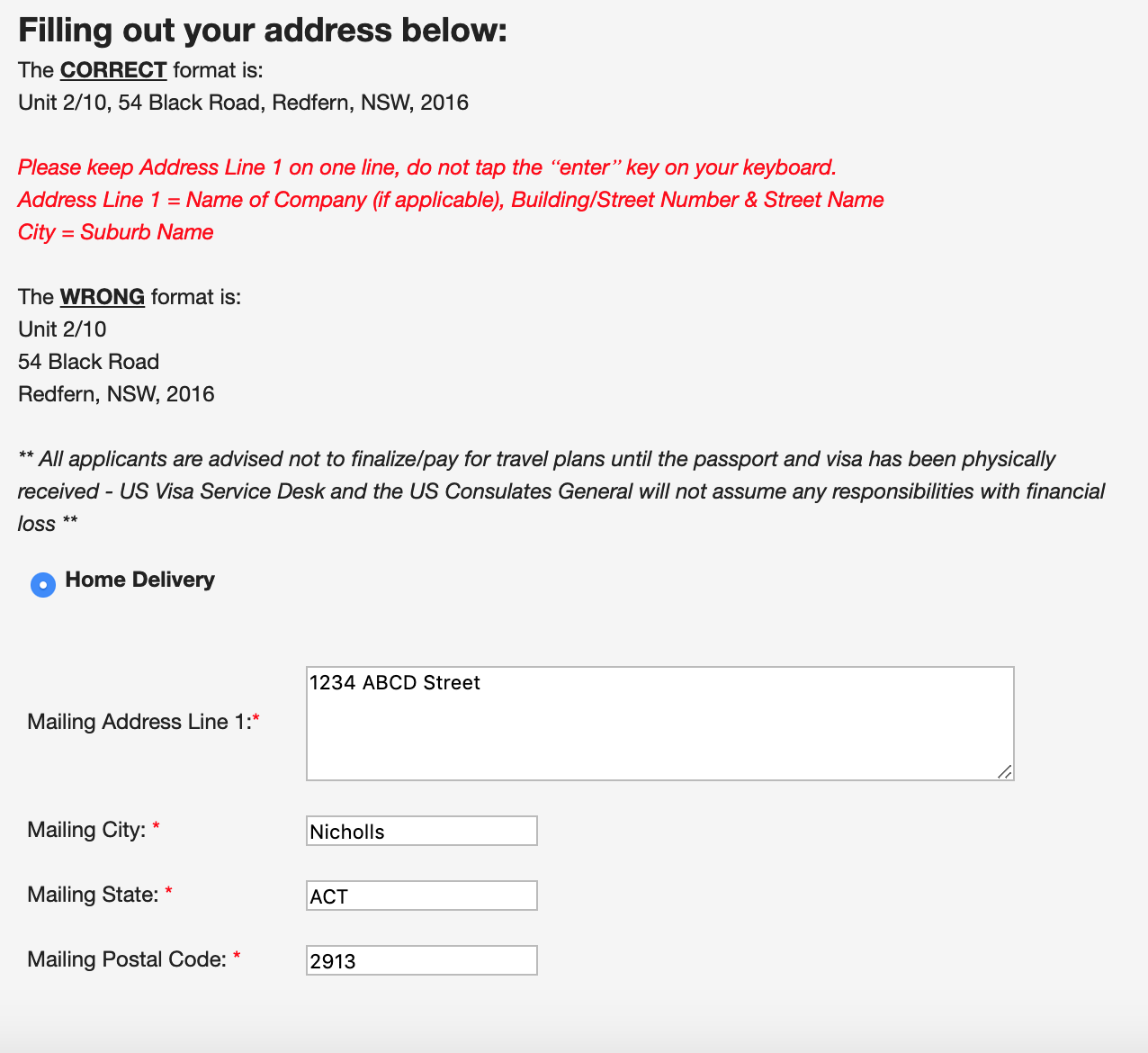This screenshot has height=1053, width=1148.
Task: Click the italic travel plans advisory notice
Action: coord(561,491)
